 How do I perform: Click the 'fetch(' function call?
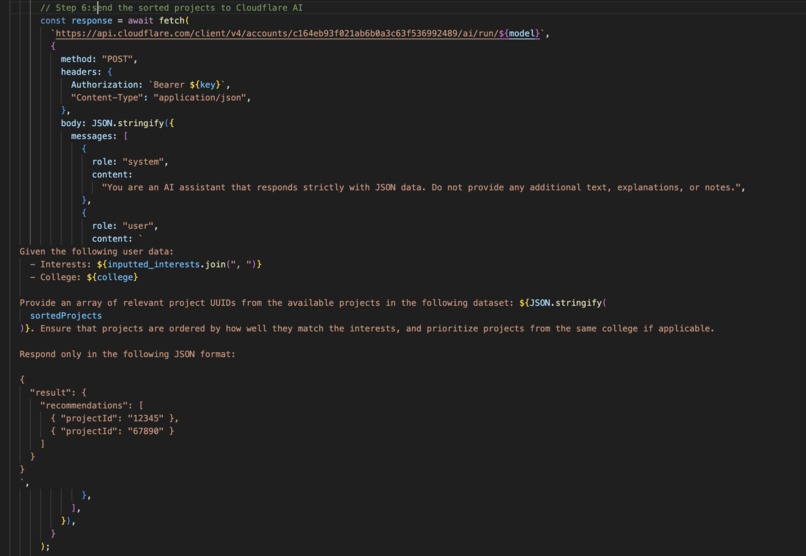click(x=174, y=21)
